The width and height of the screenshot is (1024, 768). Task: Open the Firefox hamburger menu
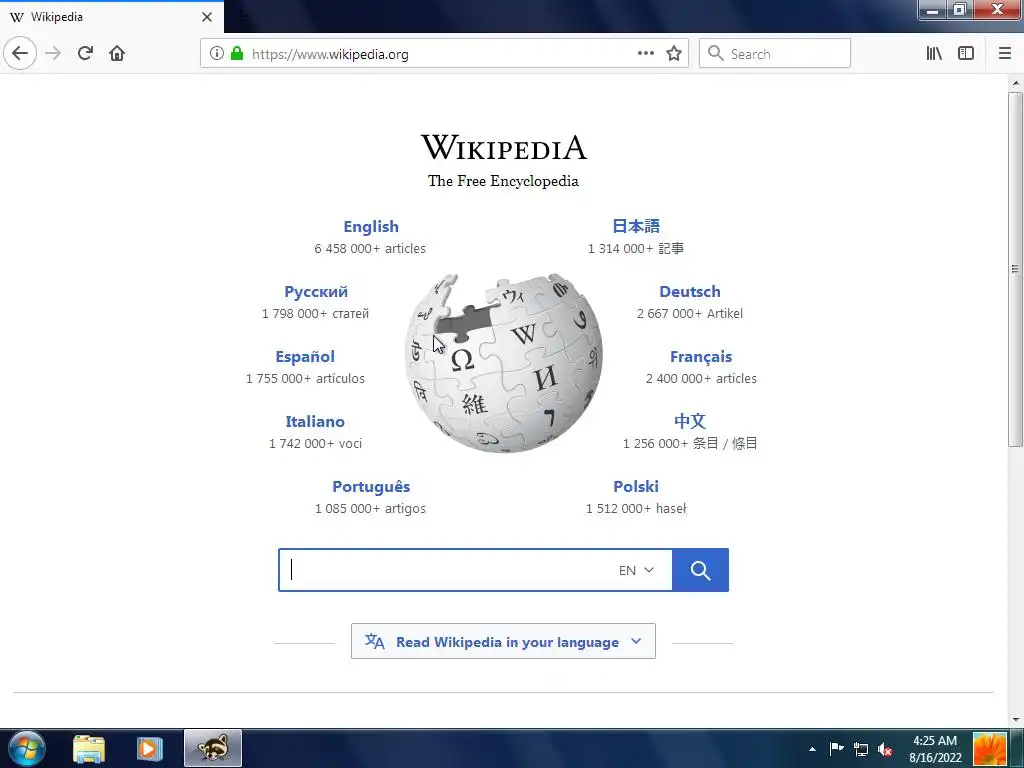point(1005,54)
